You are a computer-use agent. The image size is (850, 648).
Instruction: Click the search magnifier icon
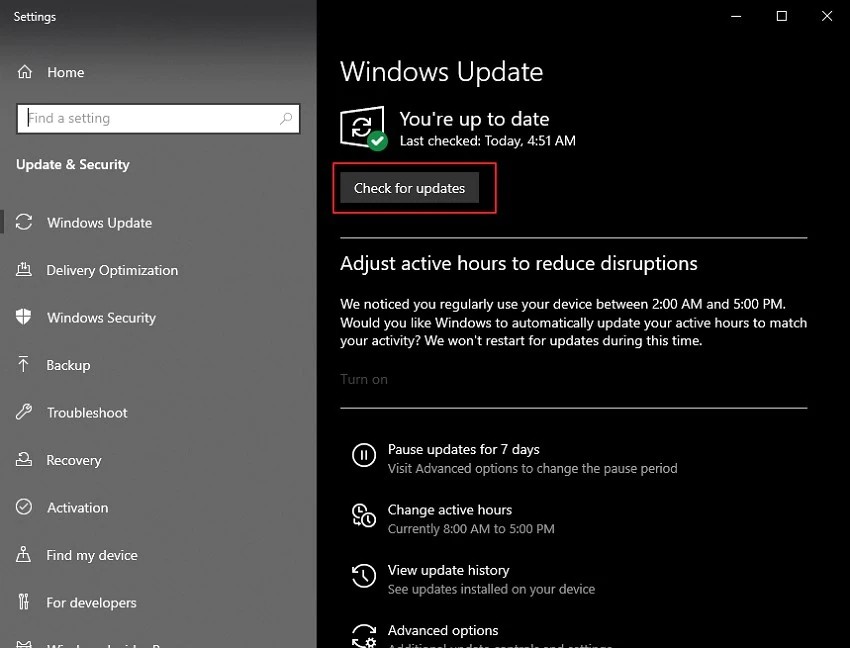(x=286, y=118)
